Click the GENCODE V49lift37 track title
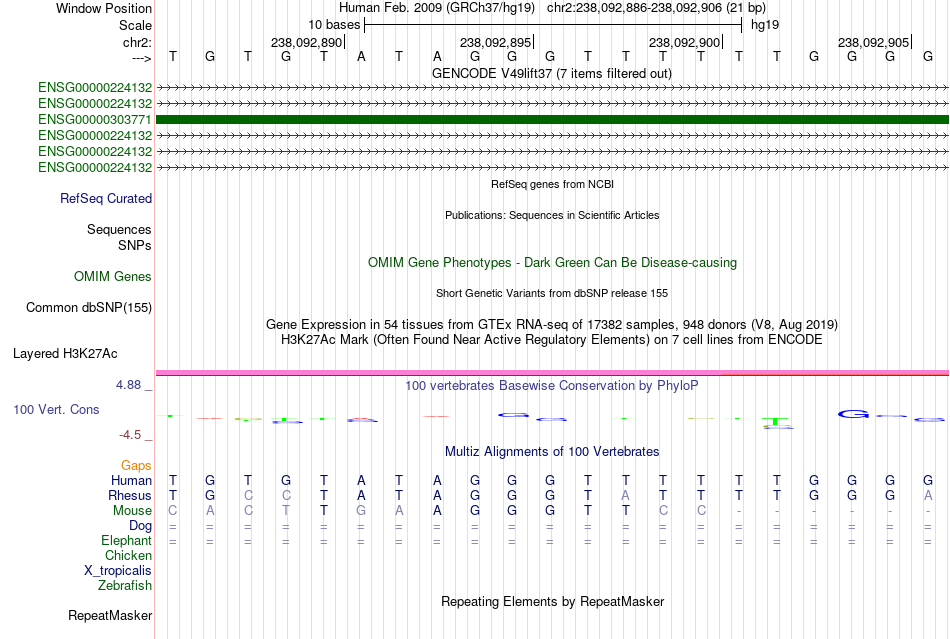Screen dimensions: 950x639 pos(552,74)
